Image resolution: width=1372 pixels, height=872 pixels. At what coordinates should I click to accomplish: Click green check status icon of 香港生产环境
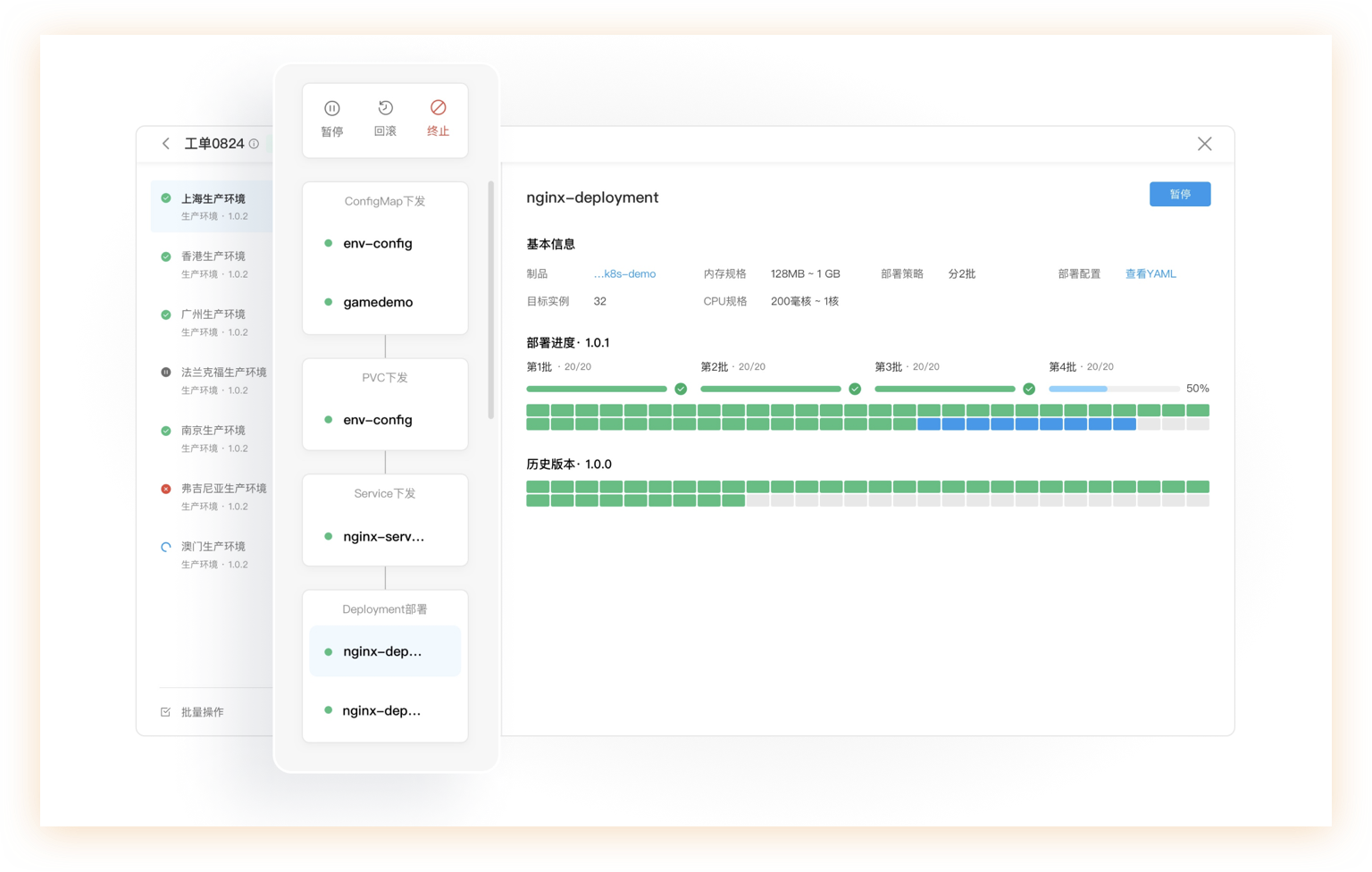coord(166,256)
